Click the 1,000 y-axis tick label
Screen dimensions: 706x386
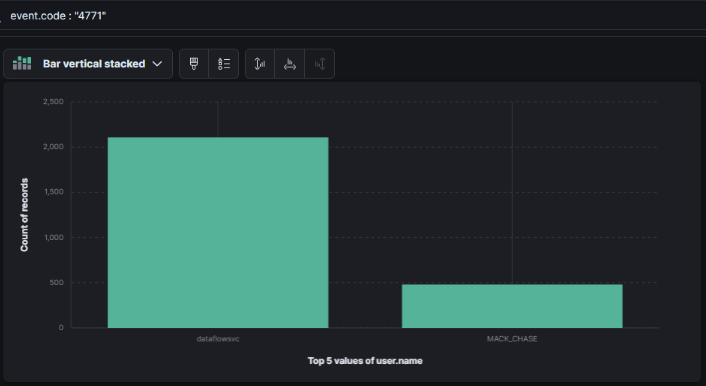[54, 237]
